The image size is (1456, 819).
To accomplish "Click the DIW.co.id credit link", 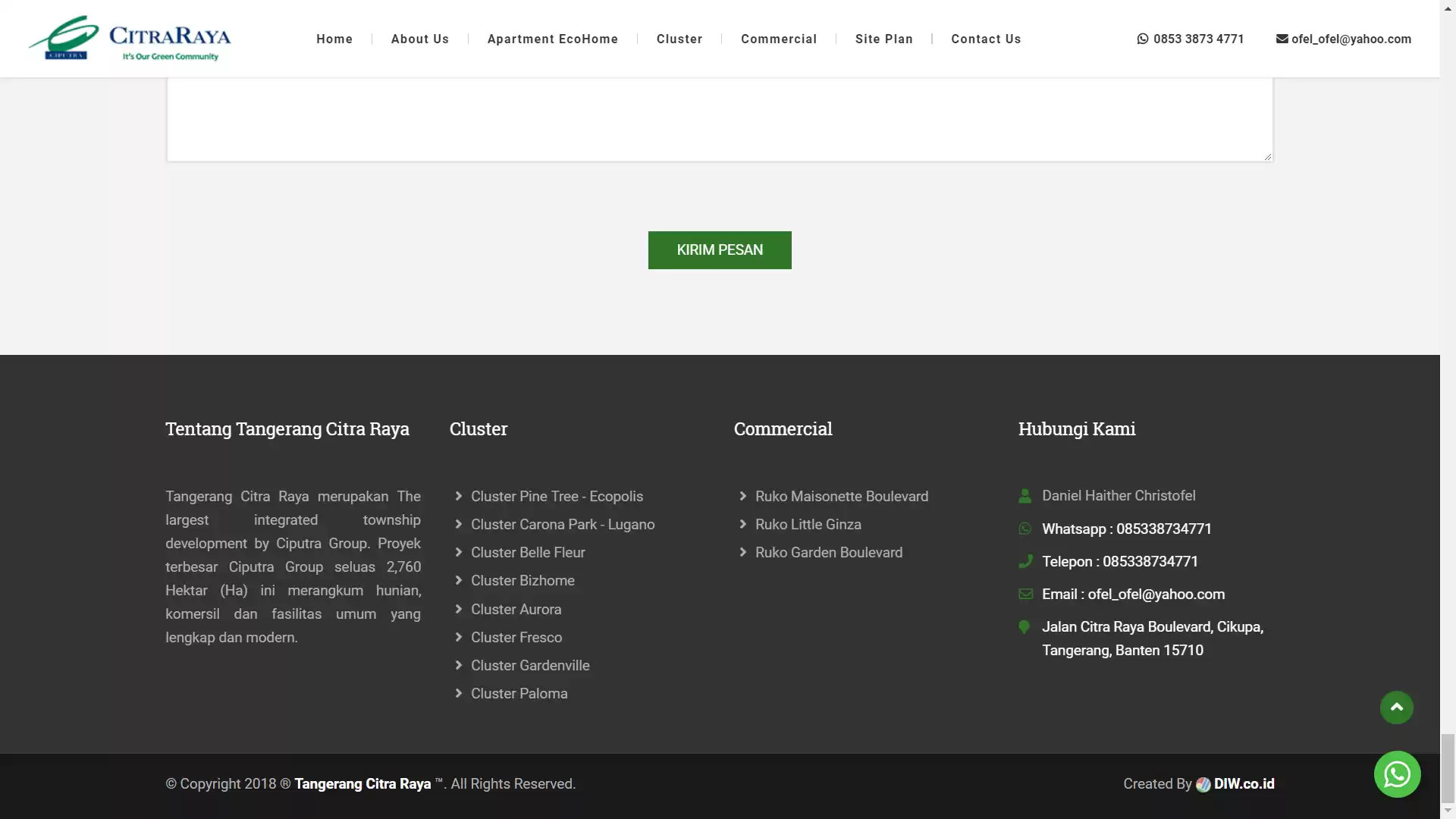I will coord(1244,784).
